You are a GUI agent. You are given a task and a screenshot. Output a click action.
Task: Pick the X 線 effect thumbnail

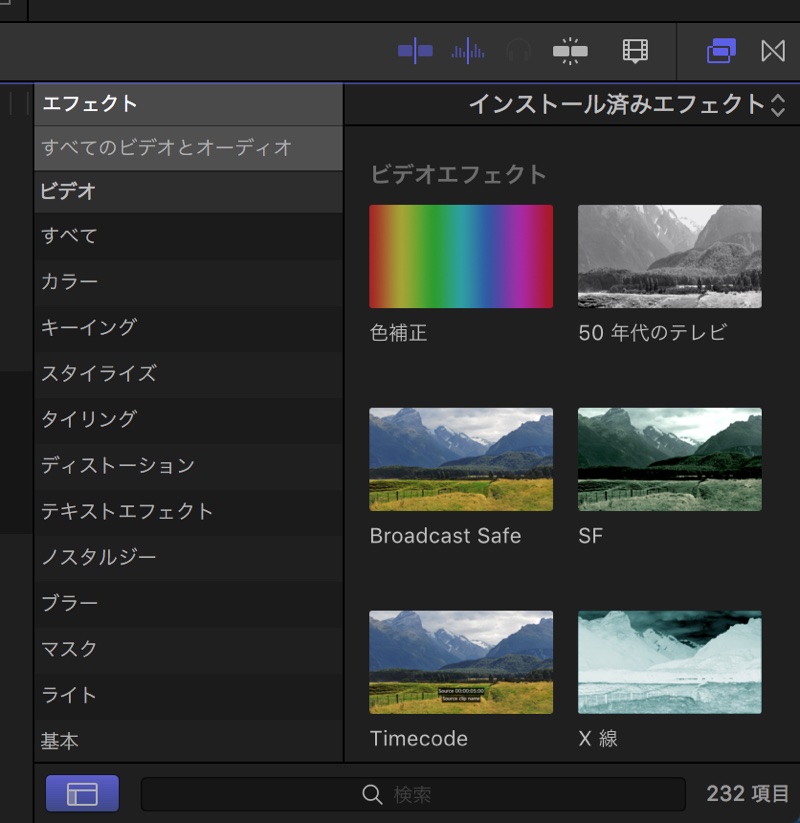click(669, 662)
